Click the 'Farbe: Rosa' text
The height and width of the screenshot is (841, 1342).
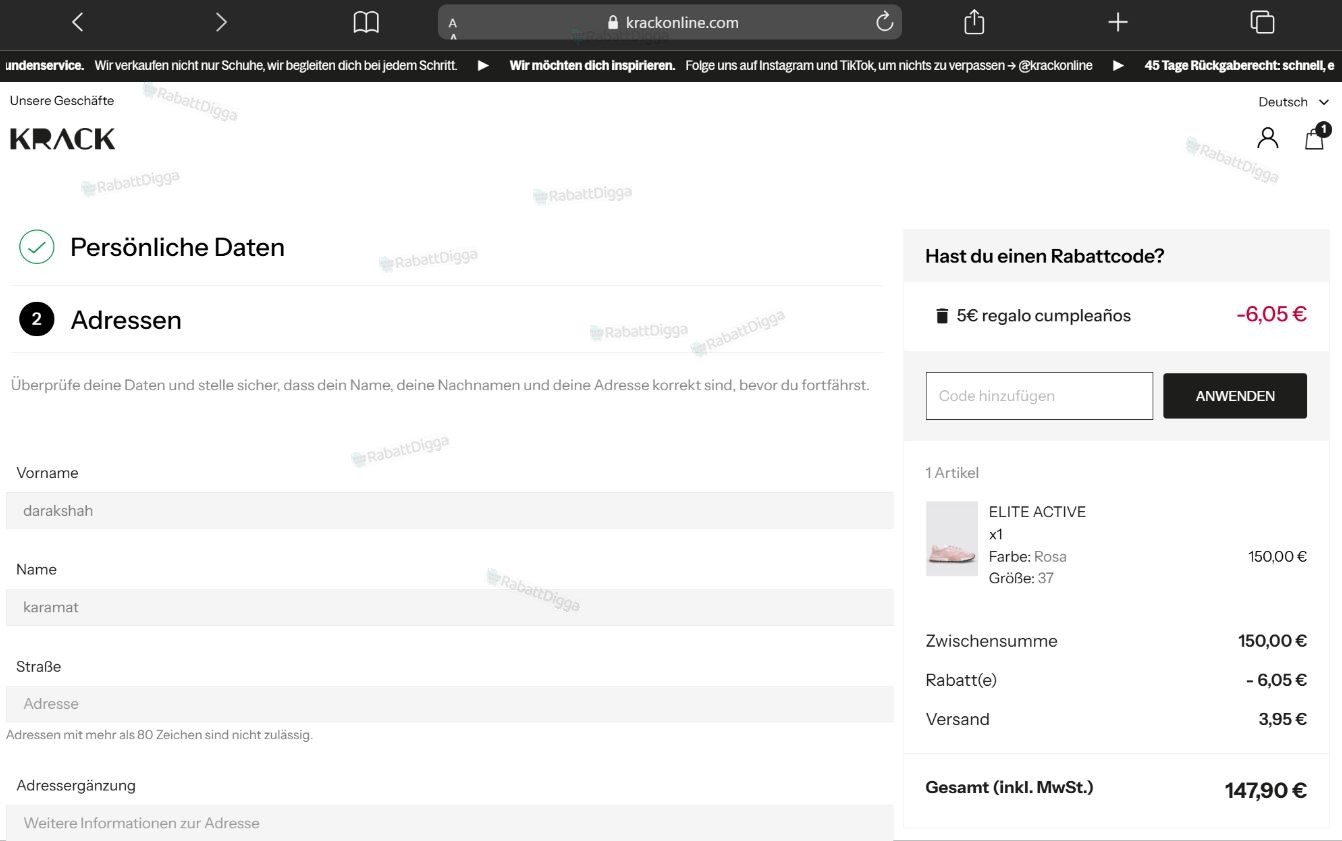(1027, 556)
